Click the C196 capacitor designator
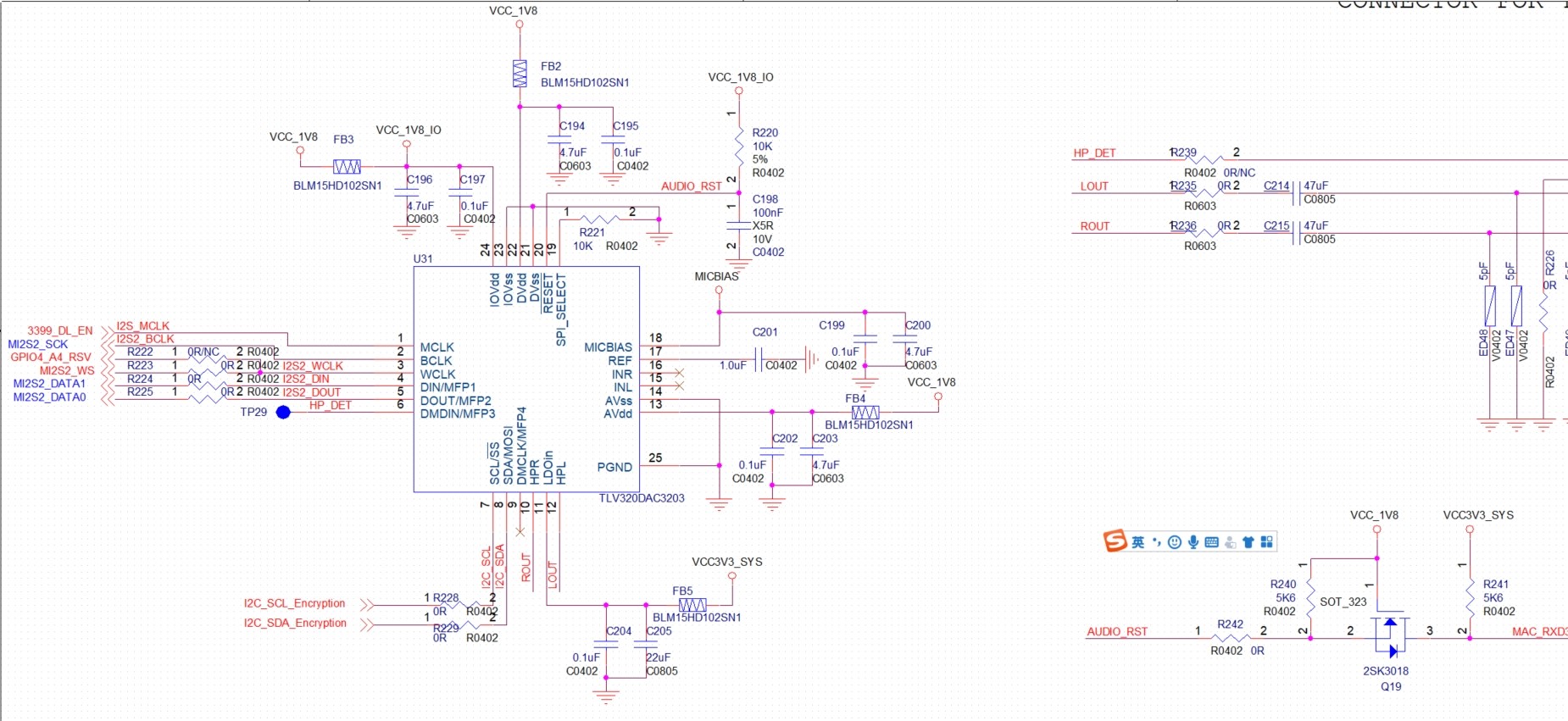Screen dimensions: 1568x721 420,180
